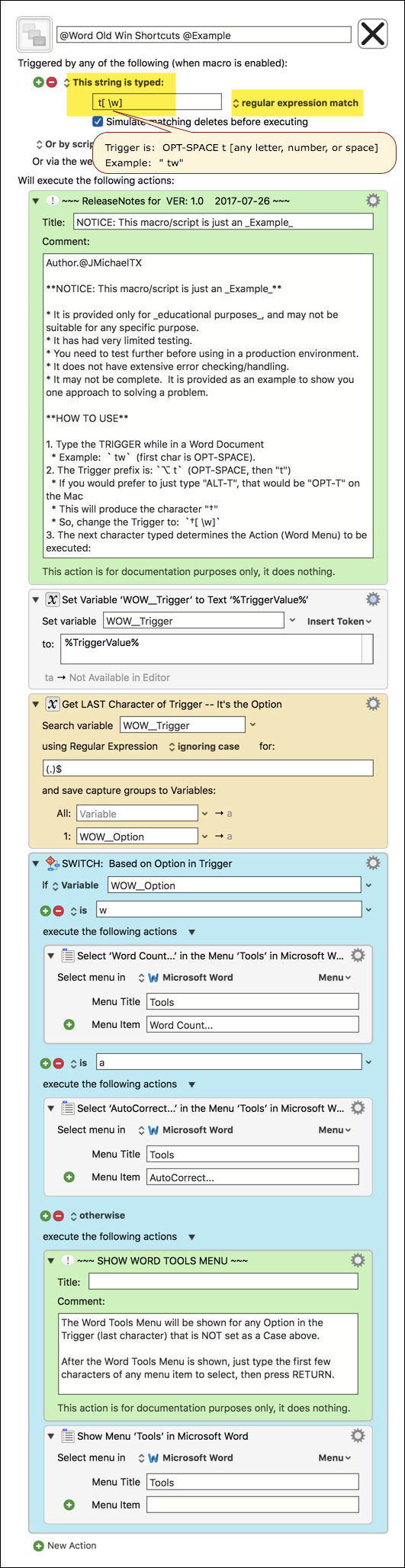Viewport: 405px width, 1568px height.
Task: Change 'regular expression match' popup
Action: [x=295, y=103]
